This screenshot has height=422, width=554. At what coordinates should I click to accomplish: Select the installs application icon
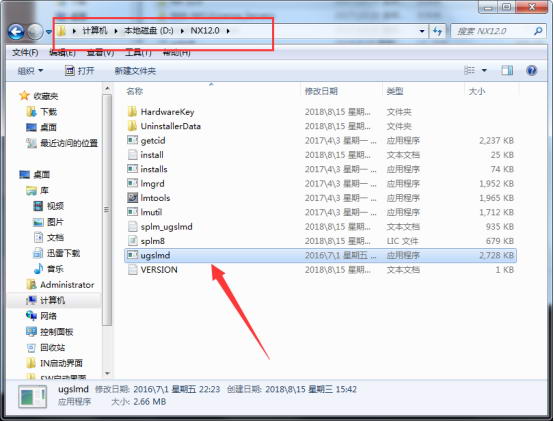point(132,169)
